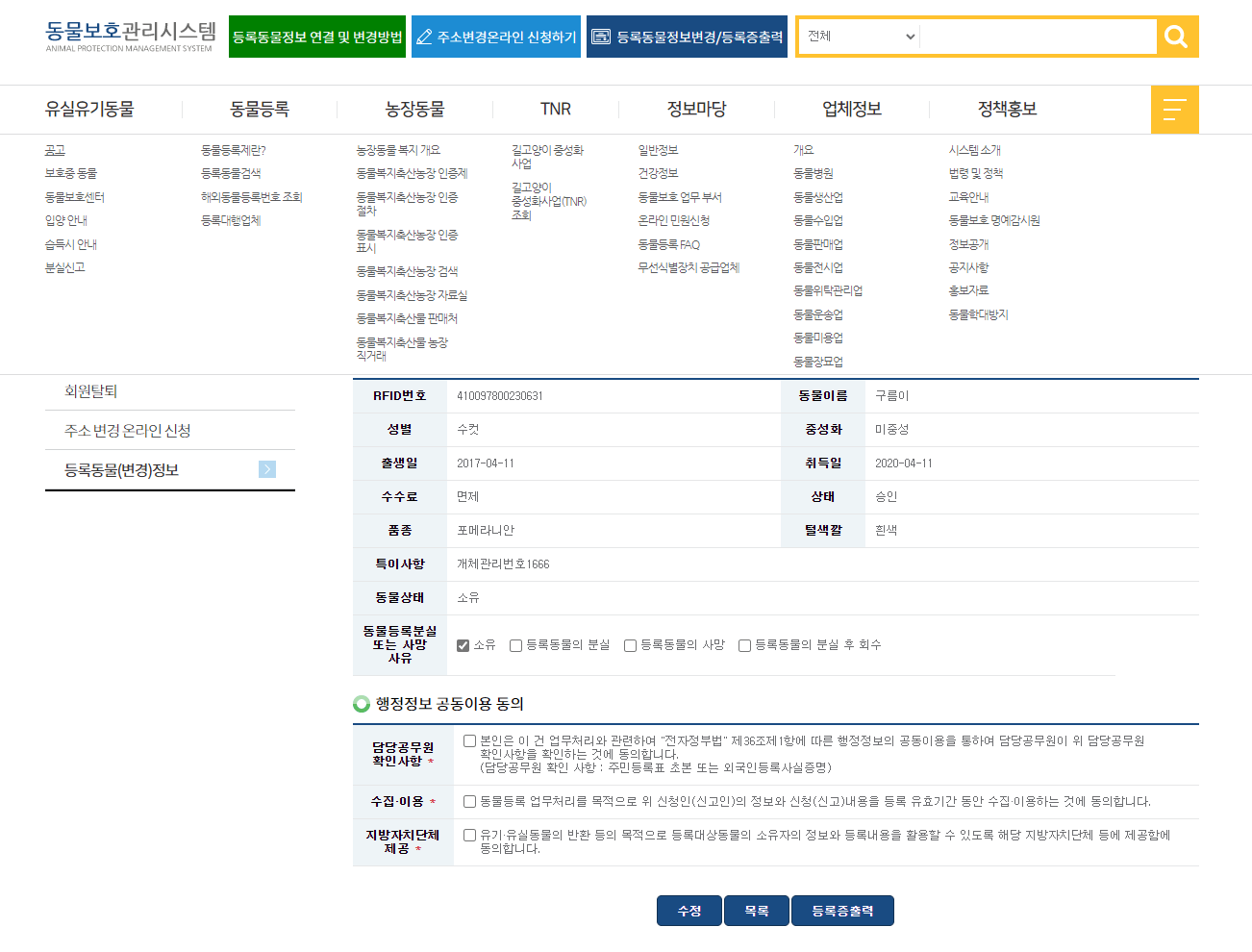This screenshot has width=1252, height=952.
Task: Open the 법령 및 정책 link
Action: pyautogui.click(x=976, y=173)
